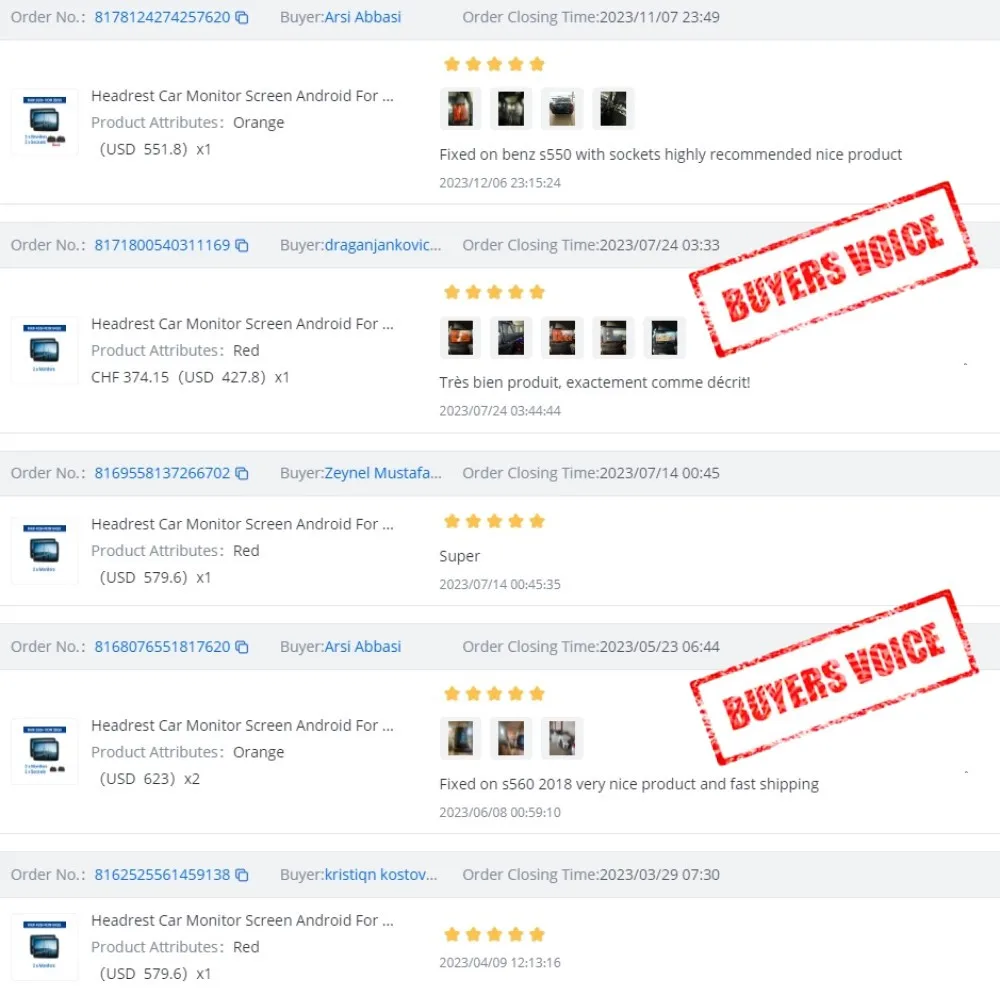Copy order number 8171800540311169

[x=242, y=246]
